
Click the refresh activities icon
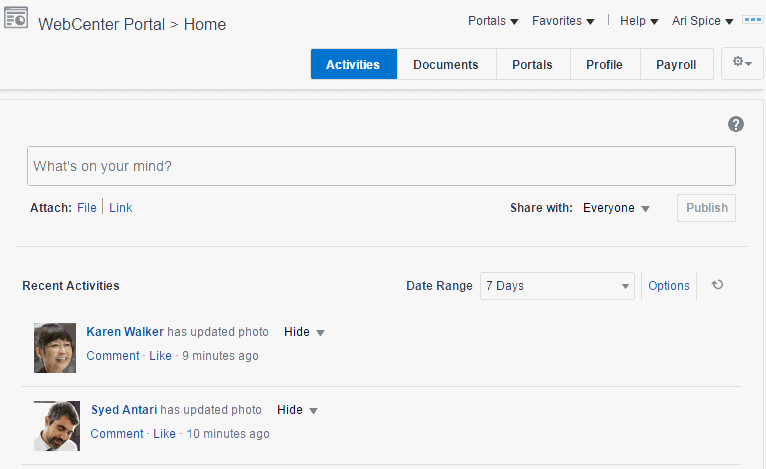717,285
